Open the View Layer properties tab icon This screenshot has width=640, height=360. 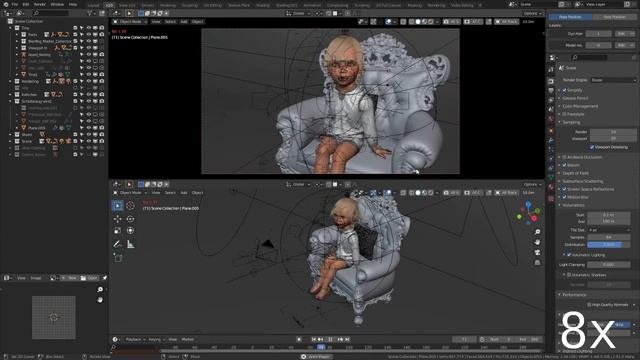point(551,100)
